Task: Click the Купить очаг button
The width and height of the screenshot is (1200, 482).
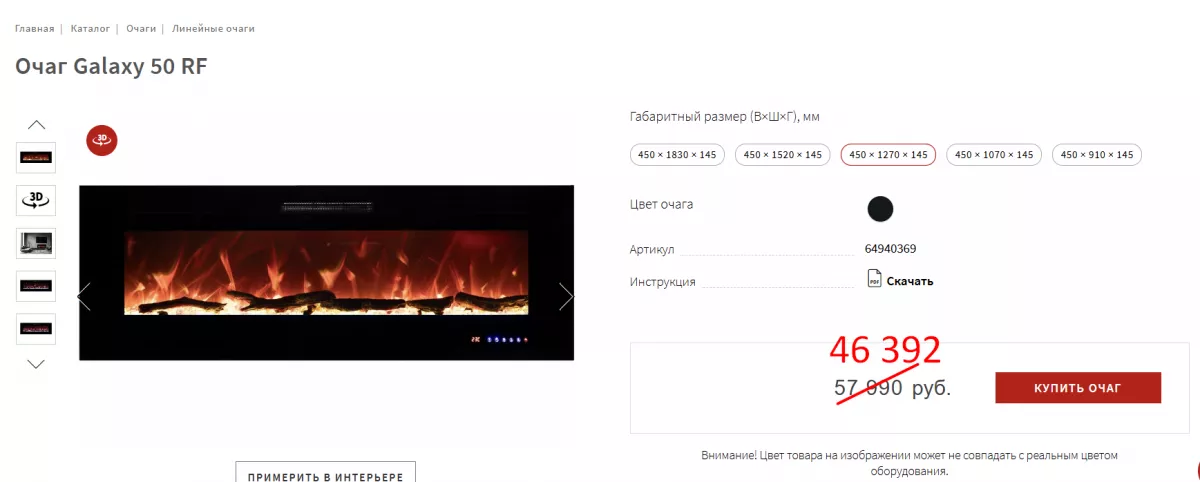Action: (1078, 388)
